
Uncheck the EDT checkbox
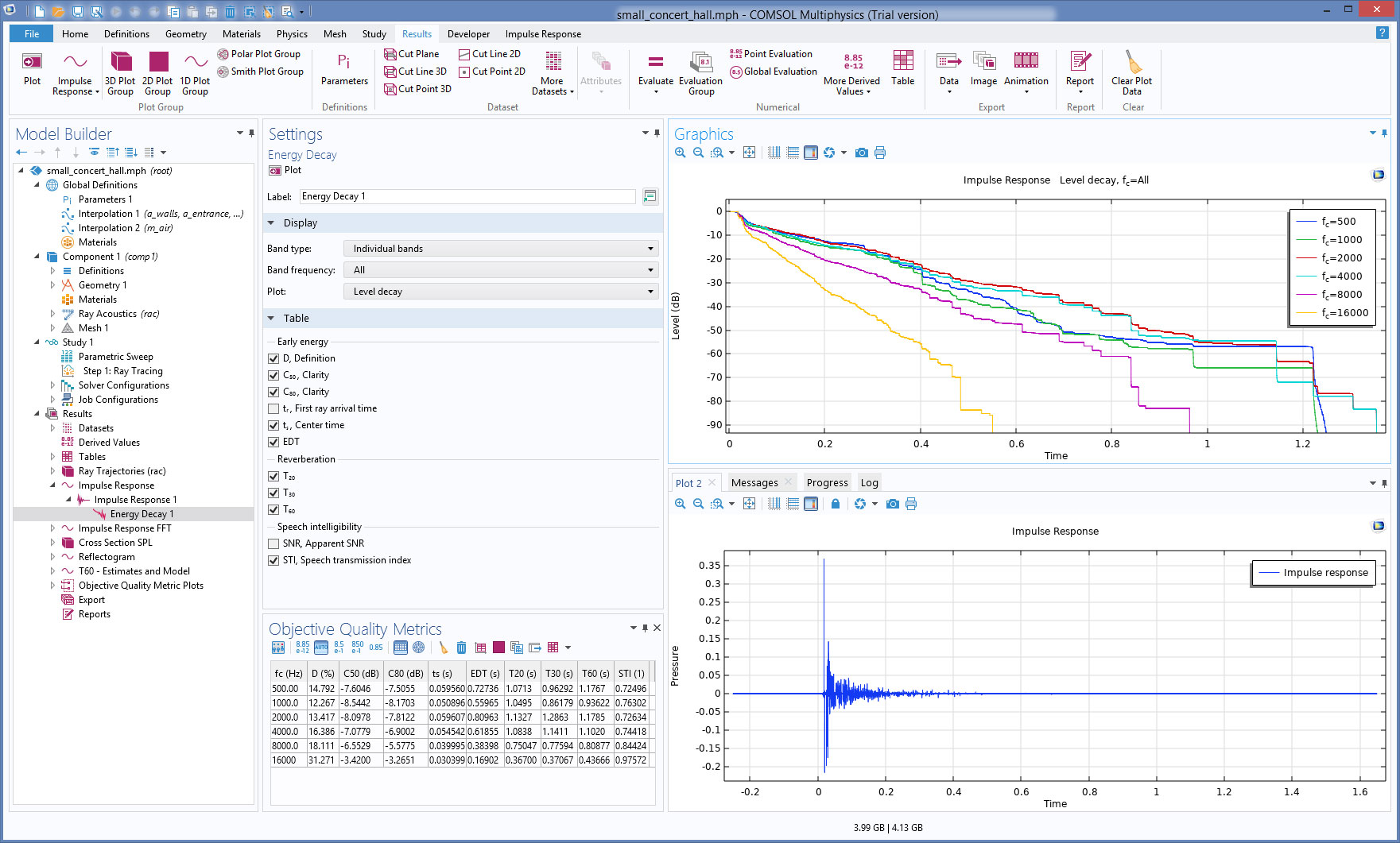tap(273, 442)
